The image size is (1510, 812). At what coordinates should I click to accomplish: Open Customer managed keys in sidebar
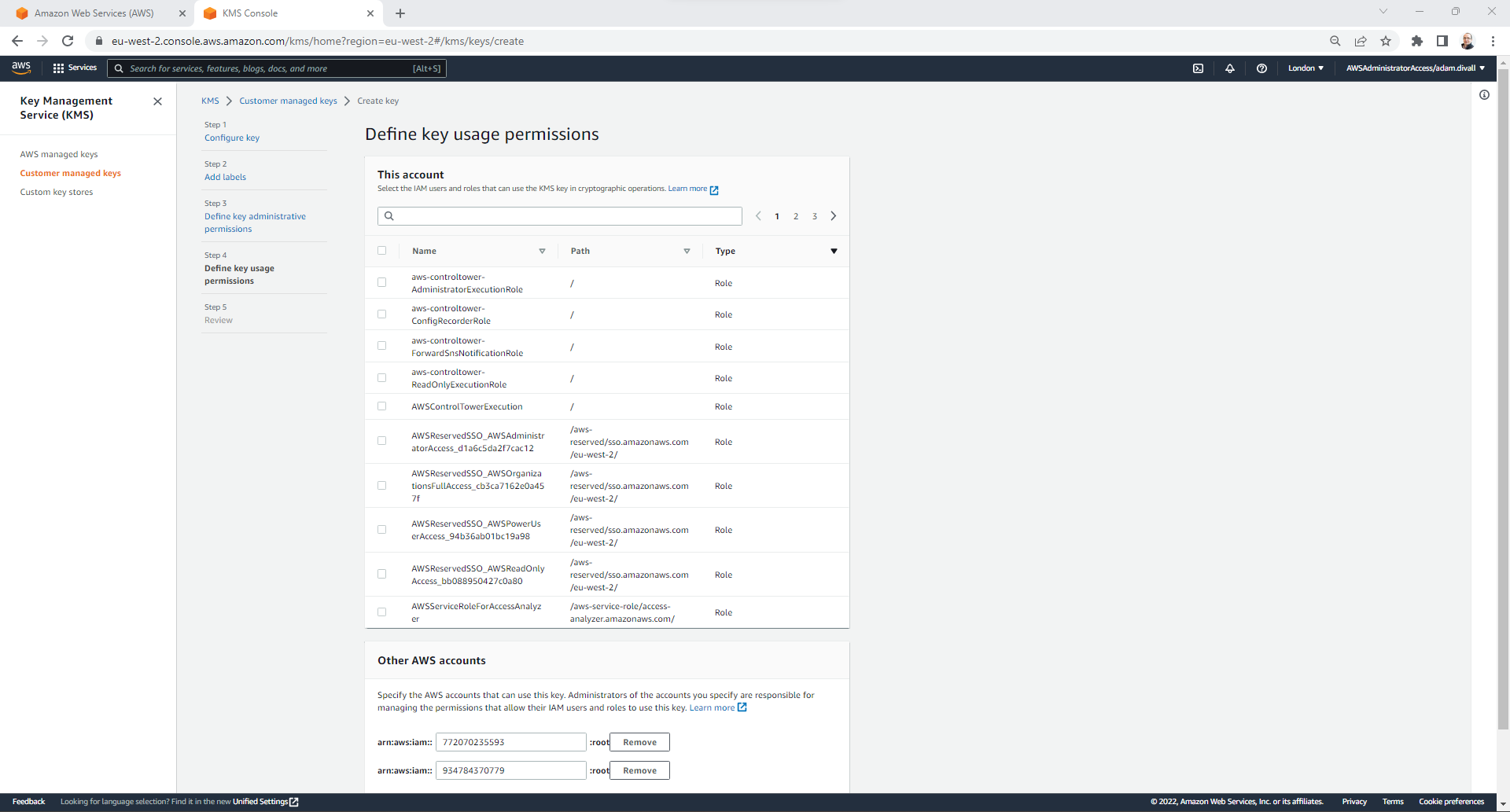(71, 173)
